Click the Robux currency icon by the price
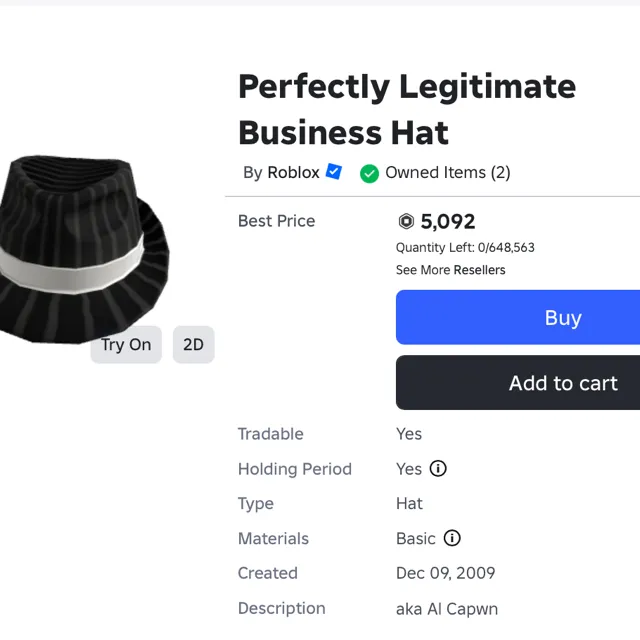Viewport: 640px width, 640px height. point(406,222)
